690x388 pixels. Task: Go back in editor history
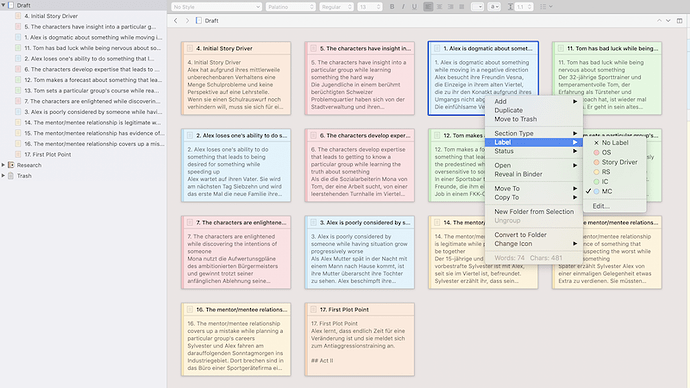pos(176,21)
